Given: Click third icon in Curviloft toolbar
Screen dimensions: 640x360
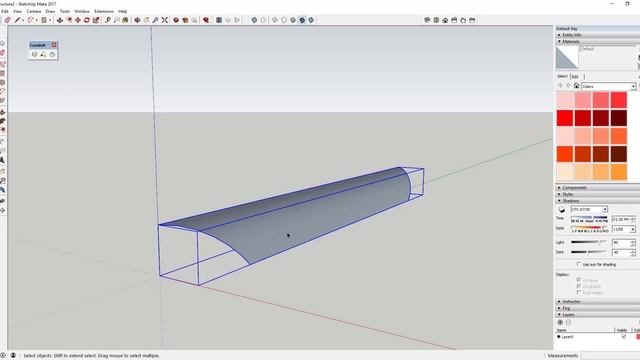Looking at the screenshot, I should (x=52, y=54).
